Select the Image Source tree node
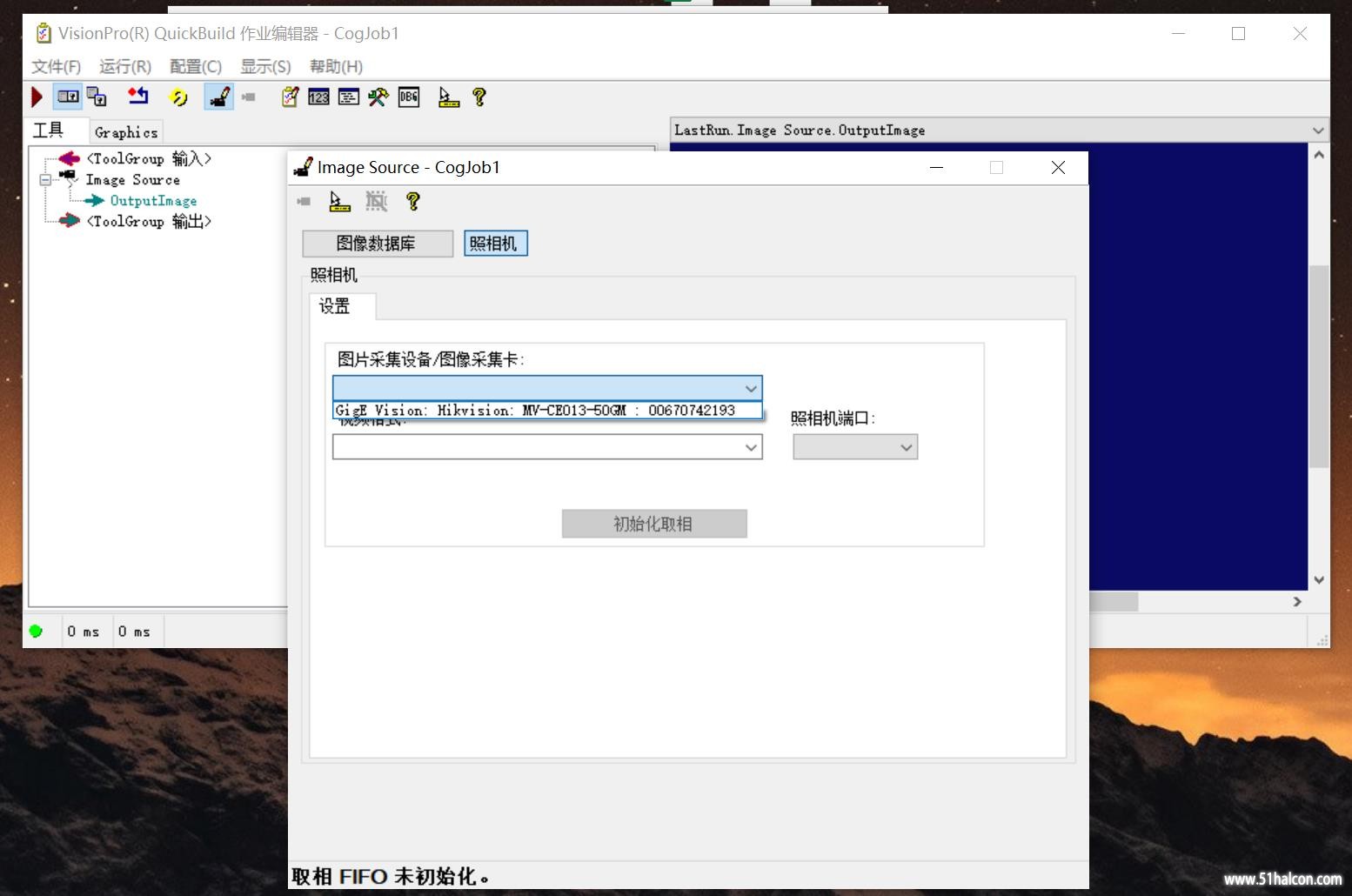 coord(132,179)
